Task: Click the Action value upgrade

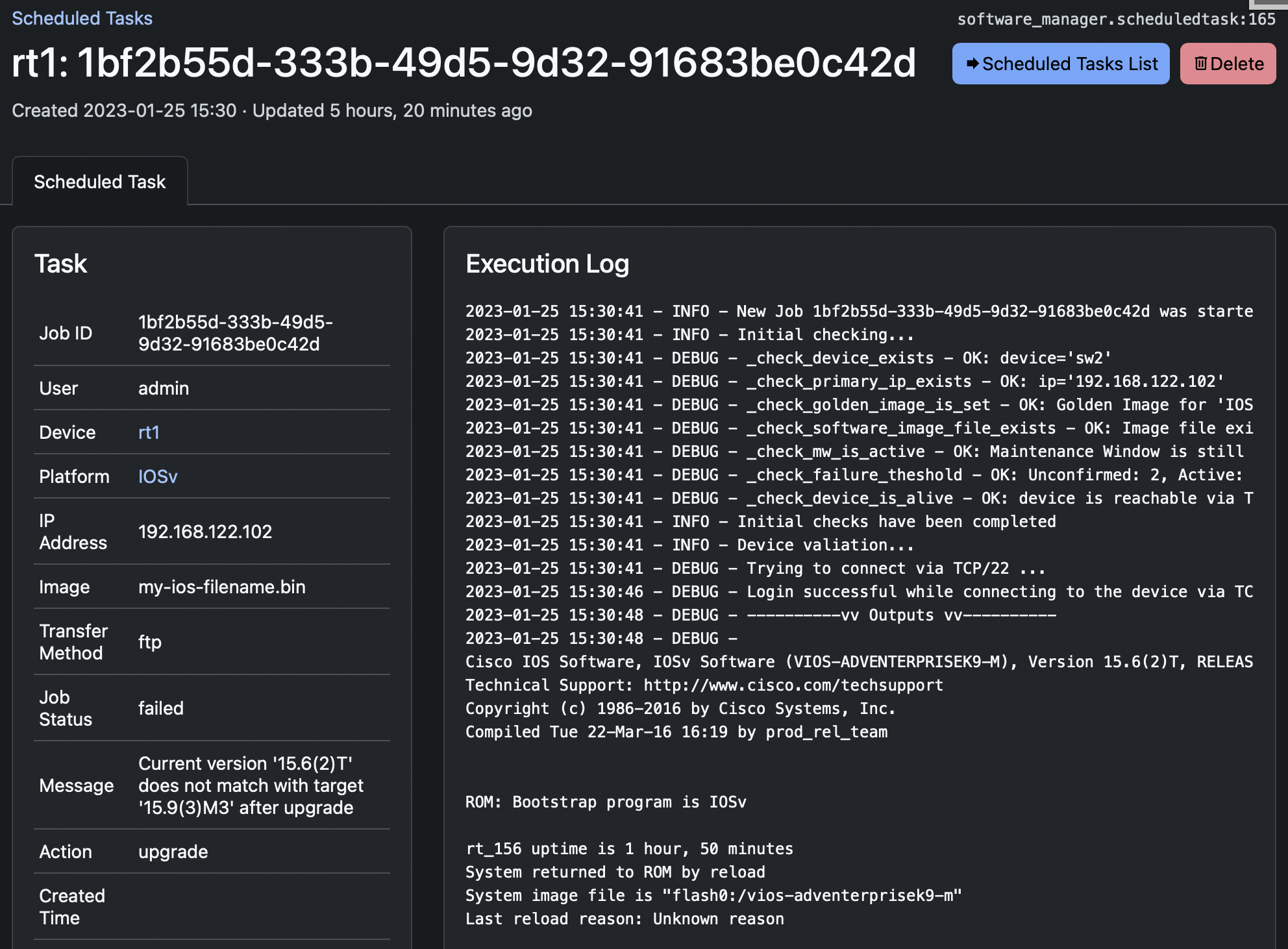Action: pyautogui.click(x=173, y=852)
